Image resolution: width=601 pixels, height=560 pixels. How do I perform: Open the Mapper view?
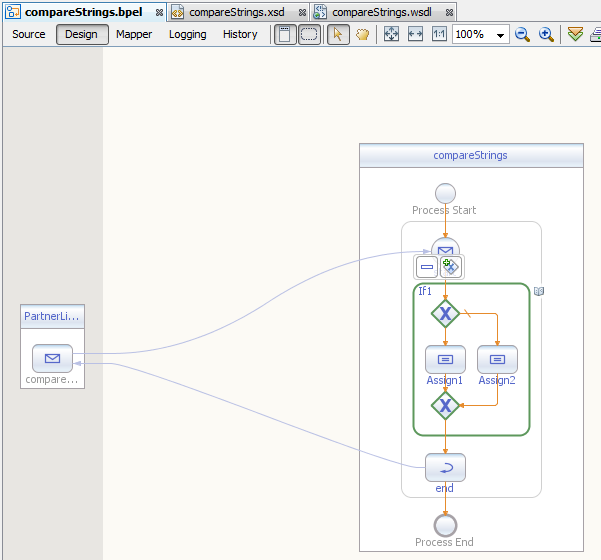point(134,34)
